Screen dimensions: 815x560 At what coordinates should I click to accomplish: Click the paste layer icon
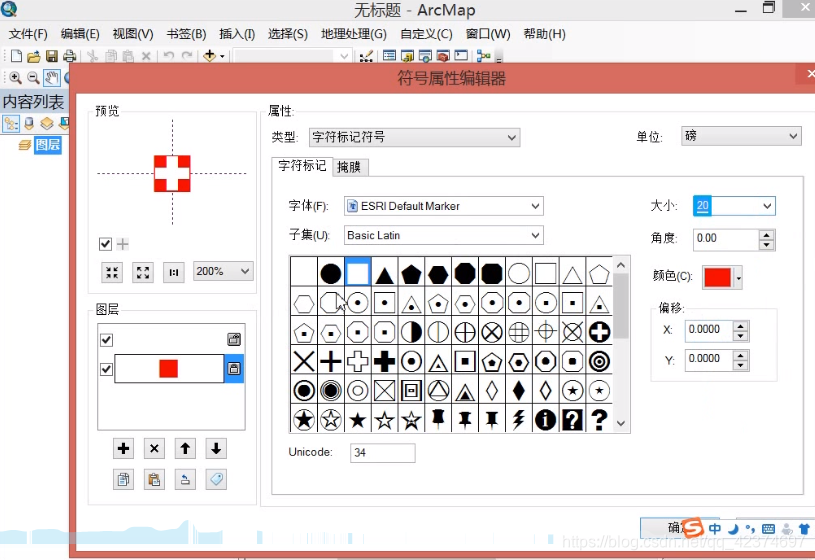[154, 479]
